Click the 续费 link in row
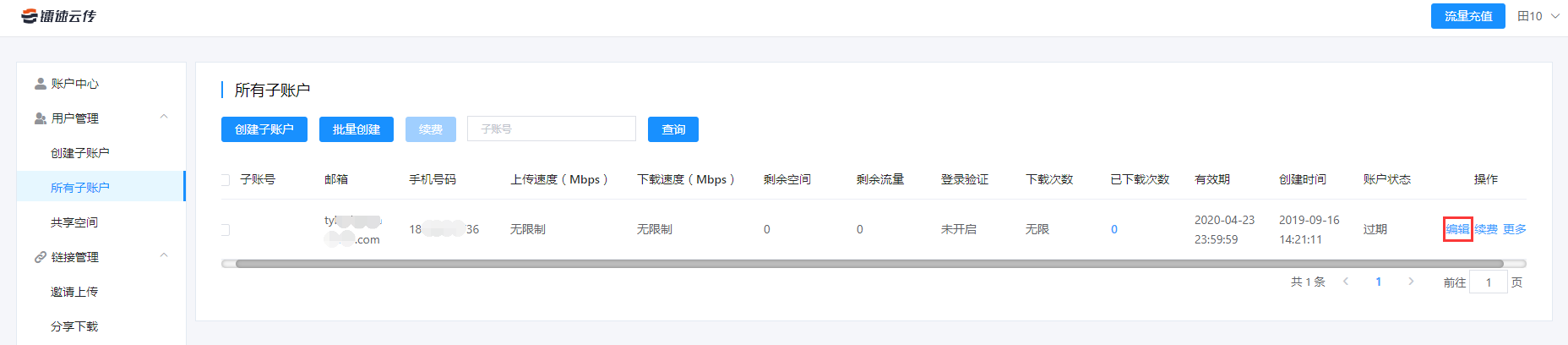The height and width of the screenshot is (345, 1568). pos(1486,229)
